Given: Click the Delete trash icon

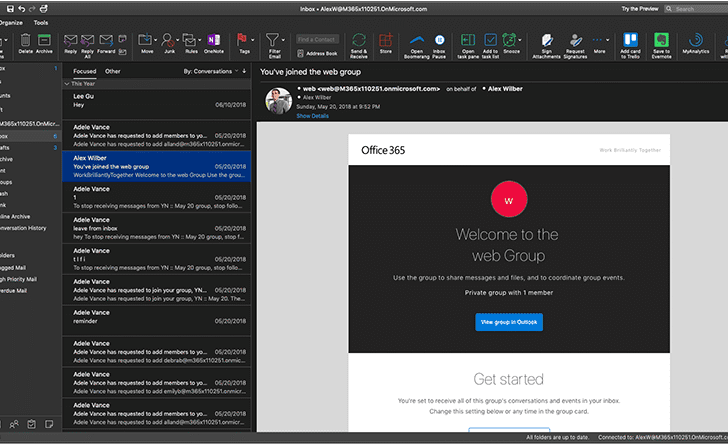Looking at the screenshot, I should (26, 40).
